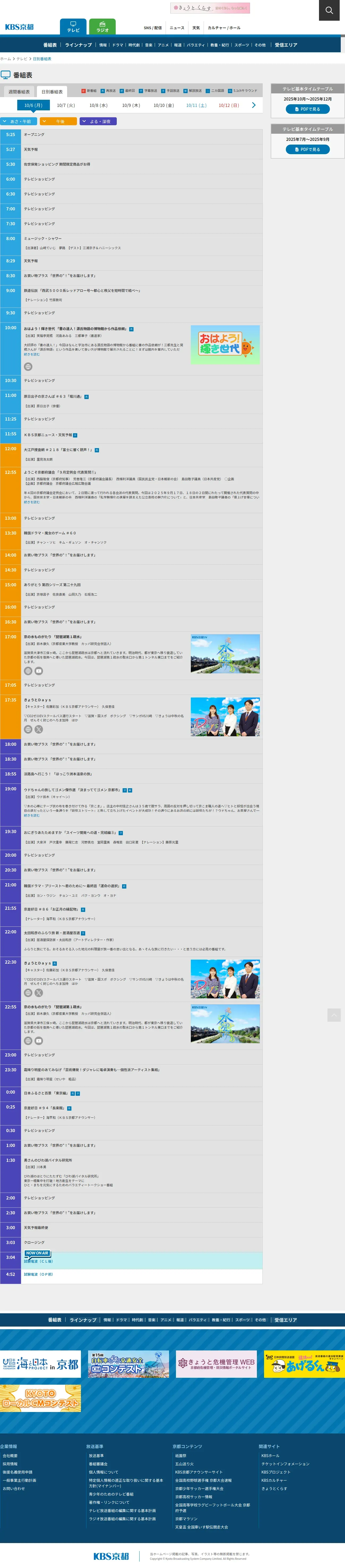
Task: Open footer link 放送基準
Action: pyautogui.click(x=96, y=1456)
